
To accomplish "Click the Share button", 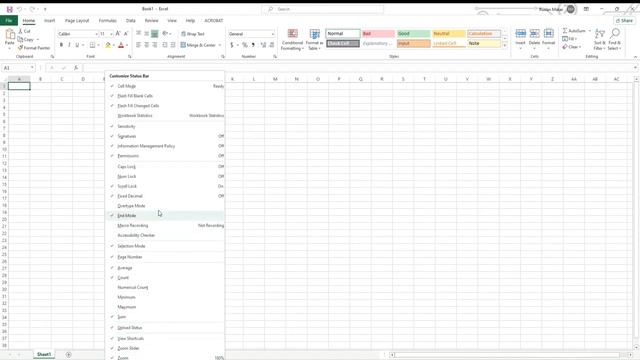I will tap(624, 20).
